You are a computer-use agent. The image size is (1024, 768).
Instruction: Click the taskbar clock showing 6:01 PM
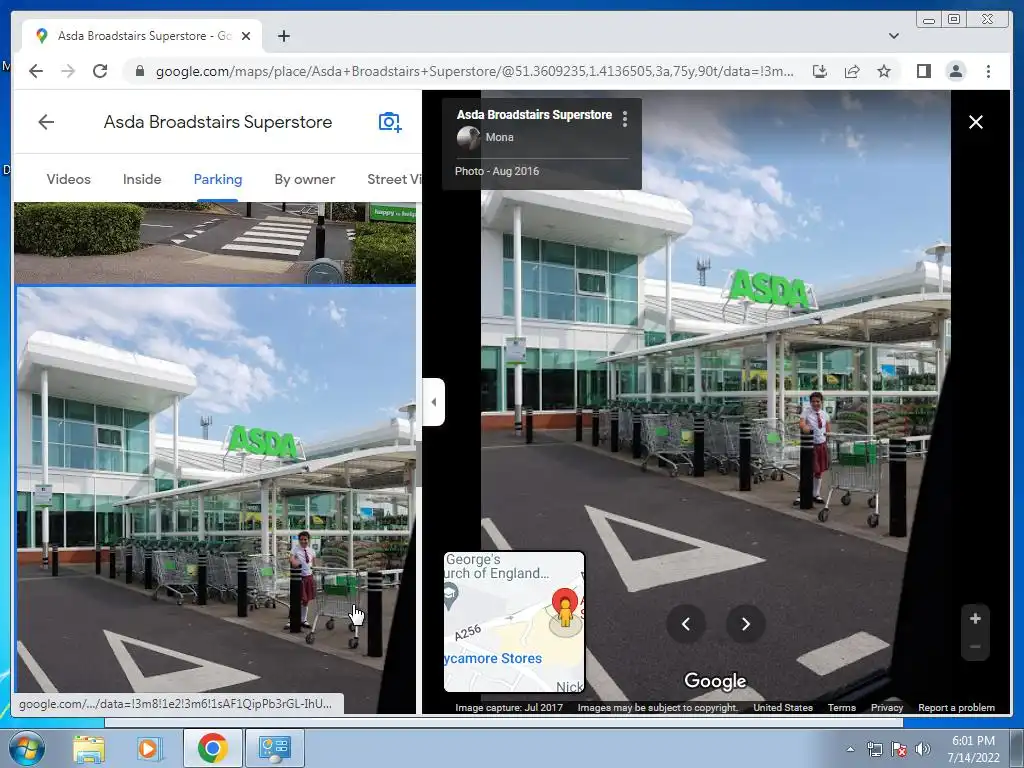(x=974, y=749)
